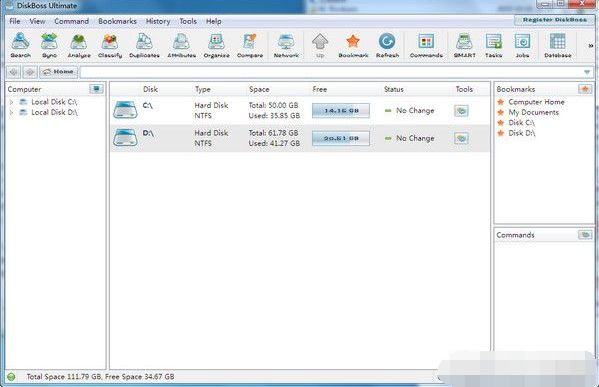Open the Attributes tool

[181, 45]
